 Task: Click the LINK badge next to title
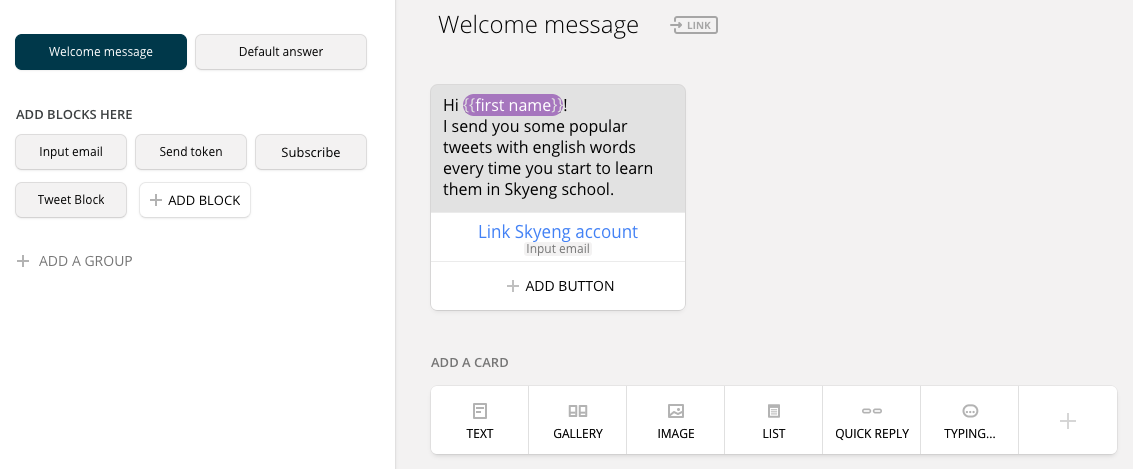694,26
